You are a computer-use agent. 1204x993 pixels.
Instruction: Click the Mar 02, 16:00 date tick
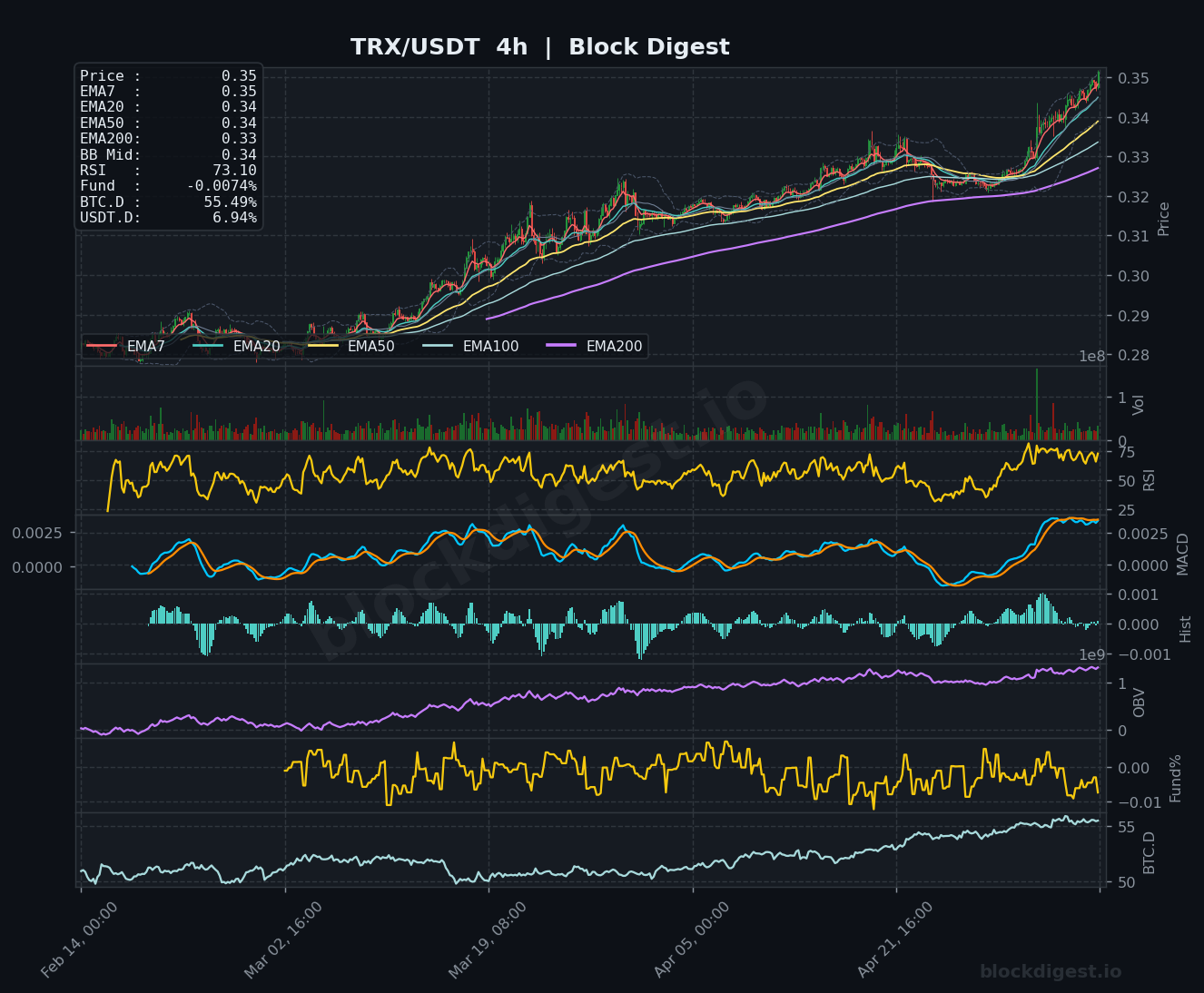pyautogui.click(x=282, y=939)
